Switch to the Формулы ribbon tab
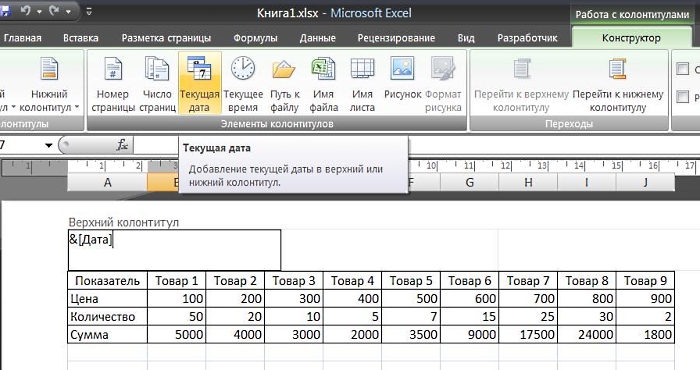 255,38
